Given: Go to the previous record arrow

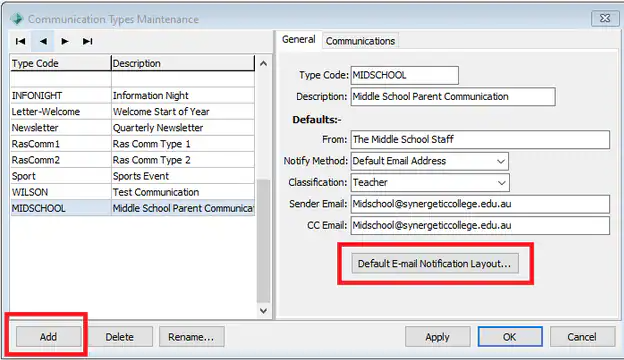Looking at the screenshot, I should [x=43, y=41].
